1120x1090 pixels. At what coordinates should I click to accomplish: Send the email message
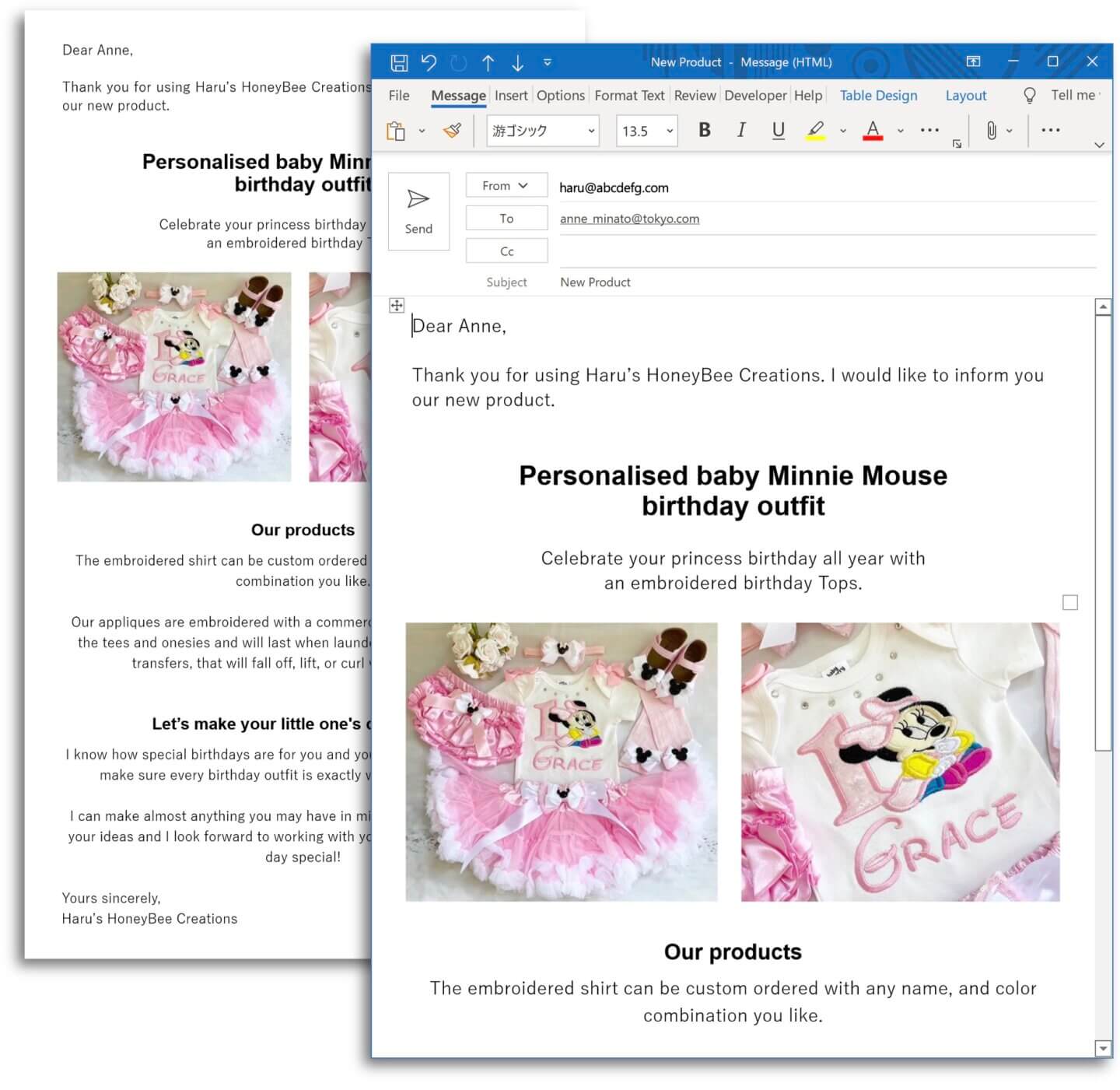(418, 211)
